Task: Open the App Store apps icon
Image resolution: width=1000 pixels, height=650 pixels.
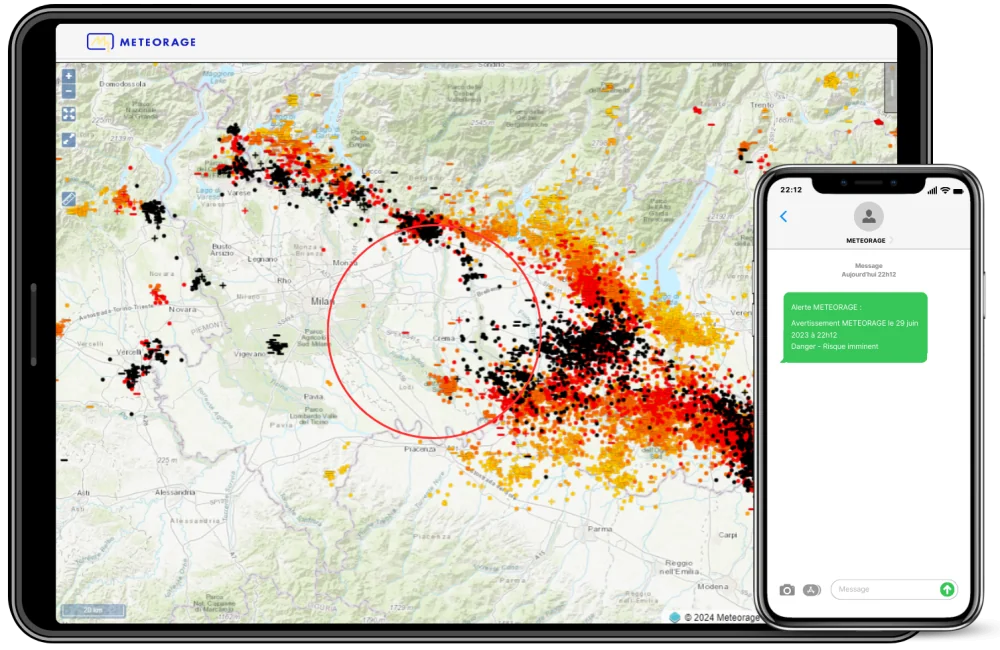Action: 812,590
